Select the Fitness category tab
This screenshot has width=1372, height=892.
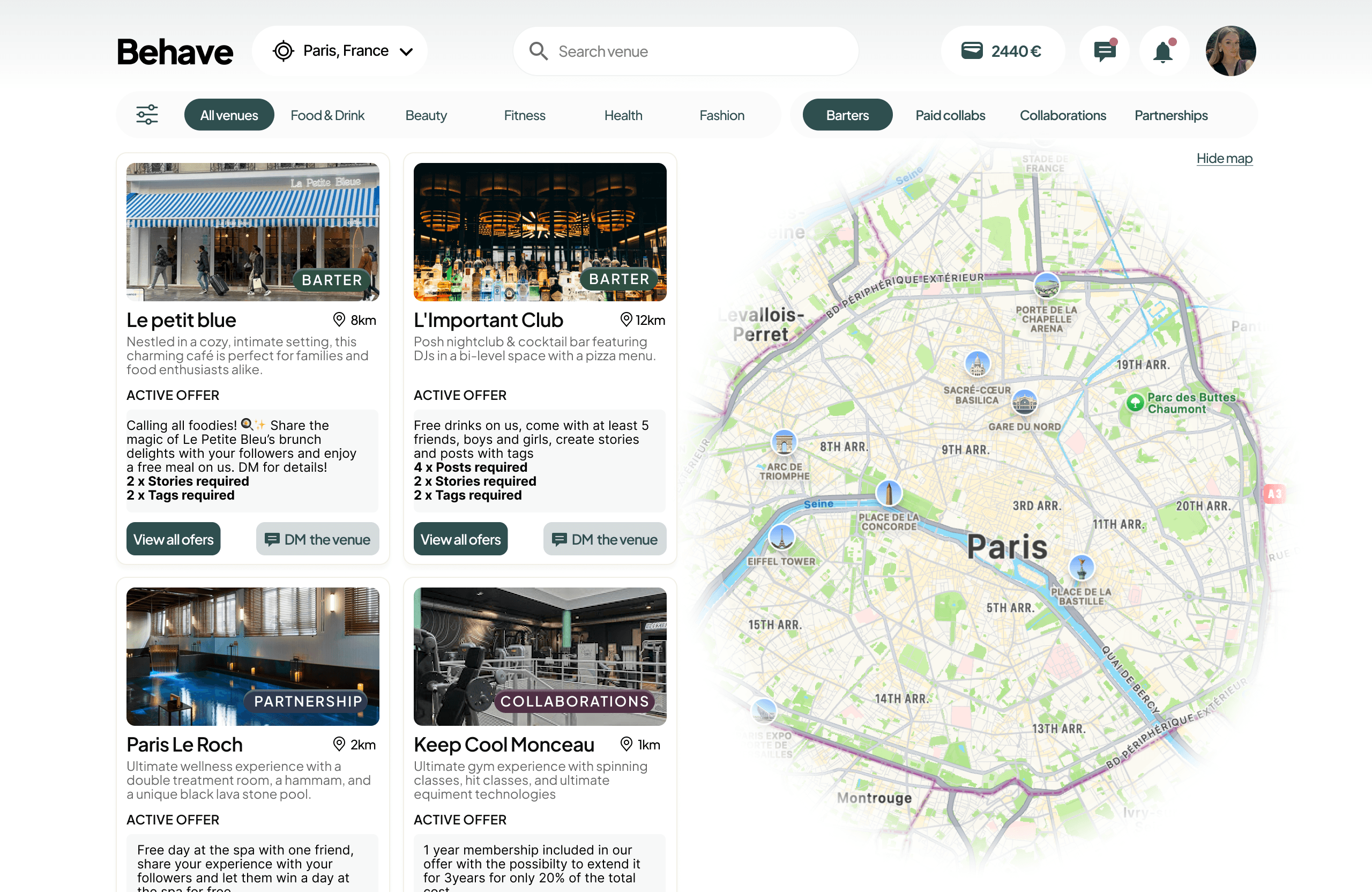[x=524, y=115]
